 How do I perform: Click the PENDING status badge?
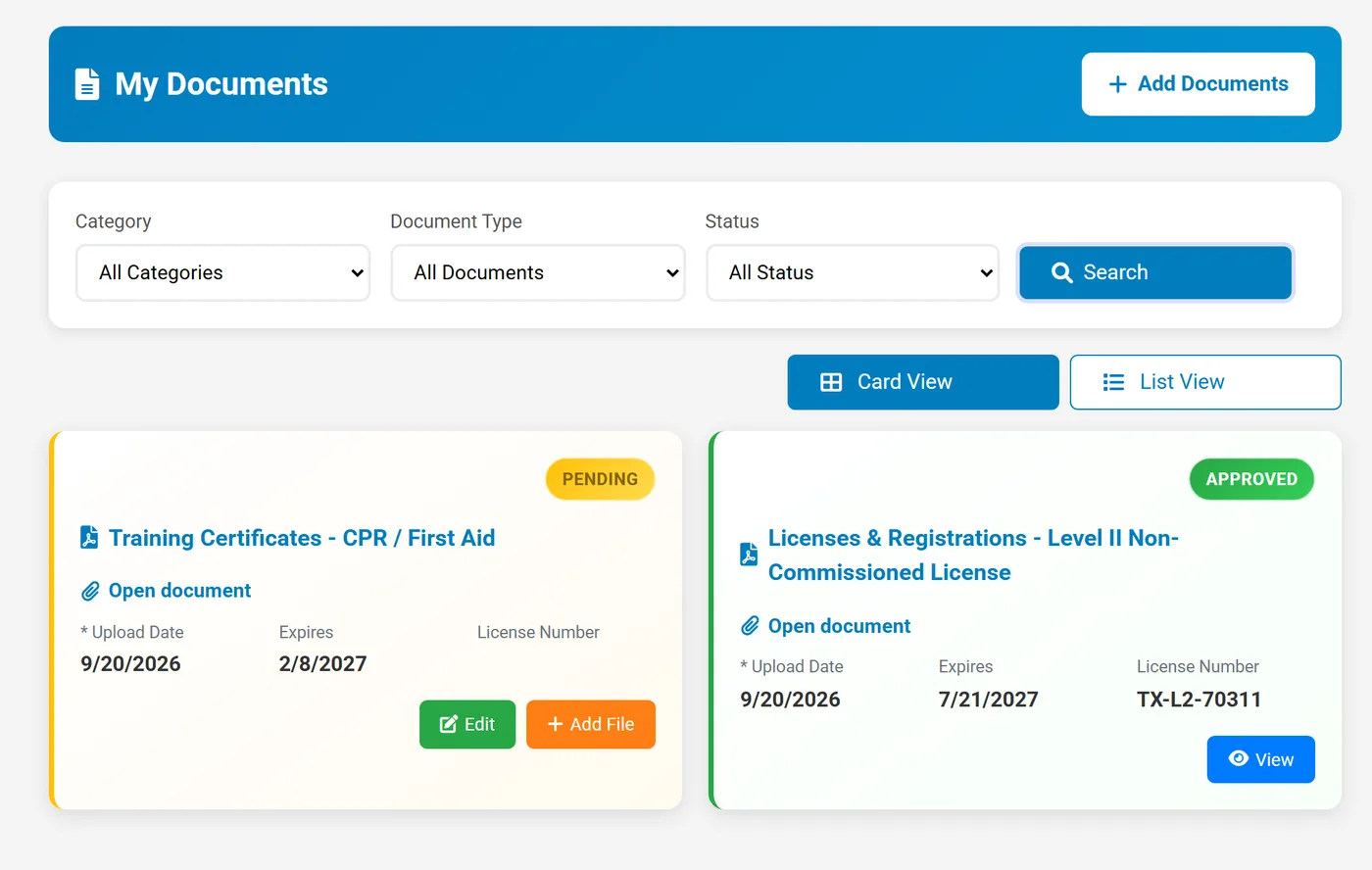tap(600, 479)
